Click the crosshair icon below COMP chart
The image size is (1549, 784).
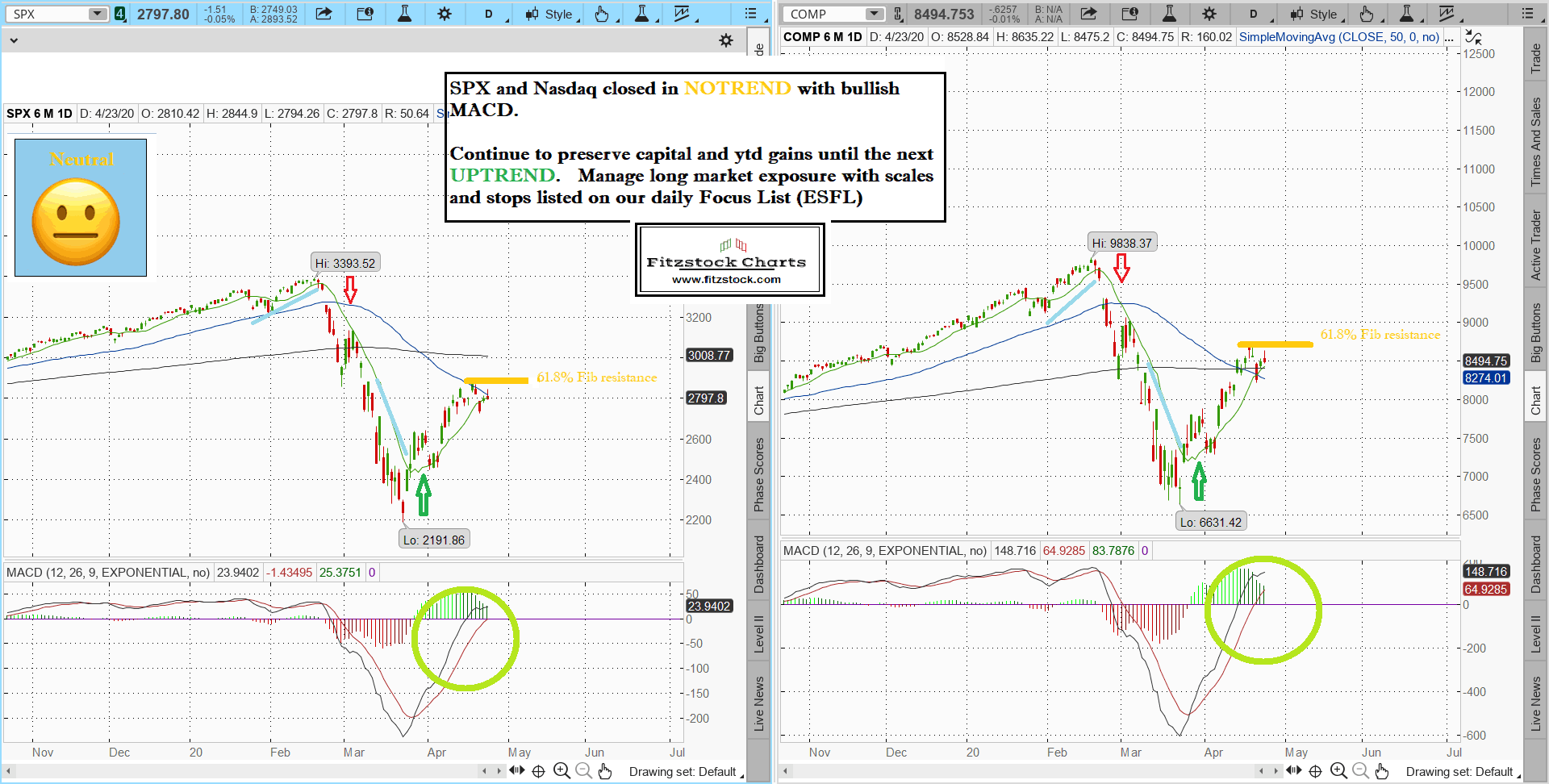click(x=1315, y=771)
